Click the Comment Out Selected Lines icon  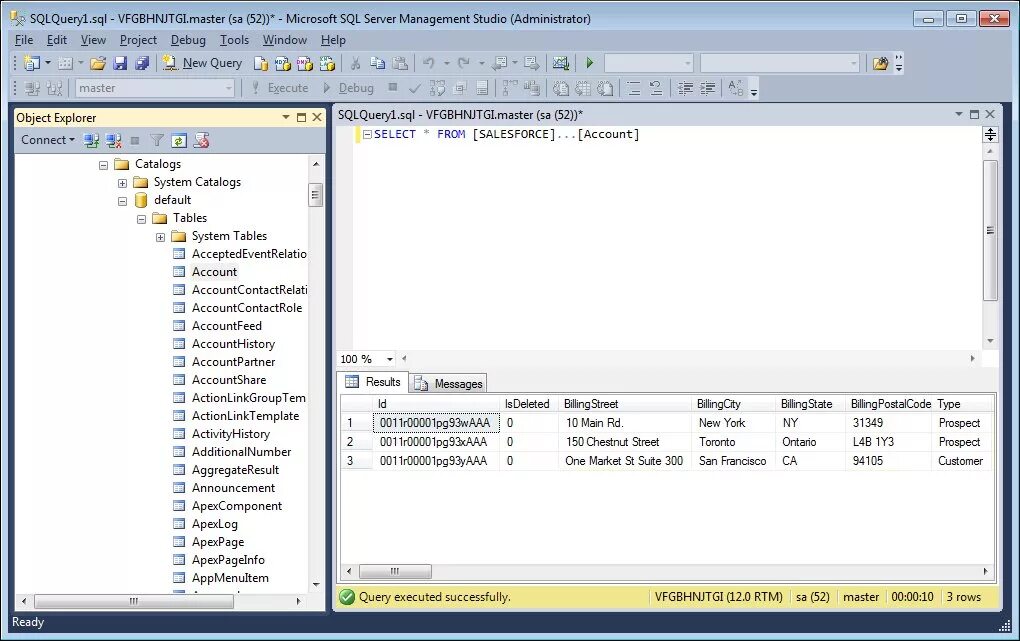(634, 88)
